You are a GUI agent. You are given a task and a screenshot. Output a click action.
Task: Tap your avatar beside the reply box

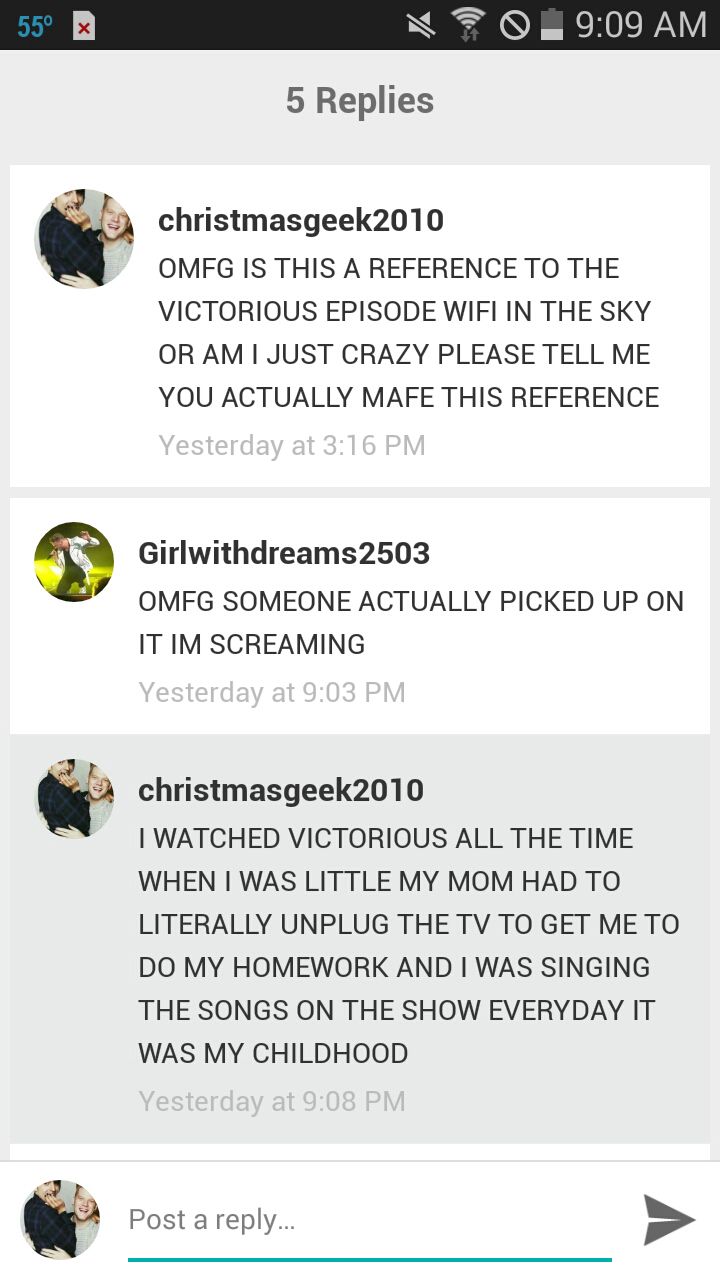(60, 1219)
